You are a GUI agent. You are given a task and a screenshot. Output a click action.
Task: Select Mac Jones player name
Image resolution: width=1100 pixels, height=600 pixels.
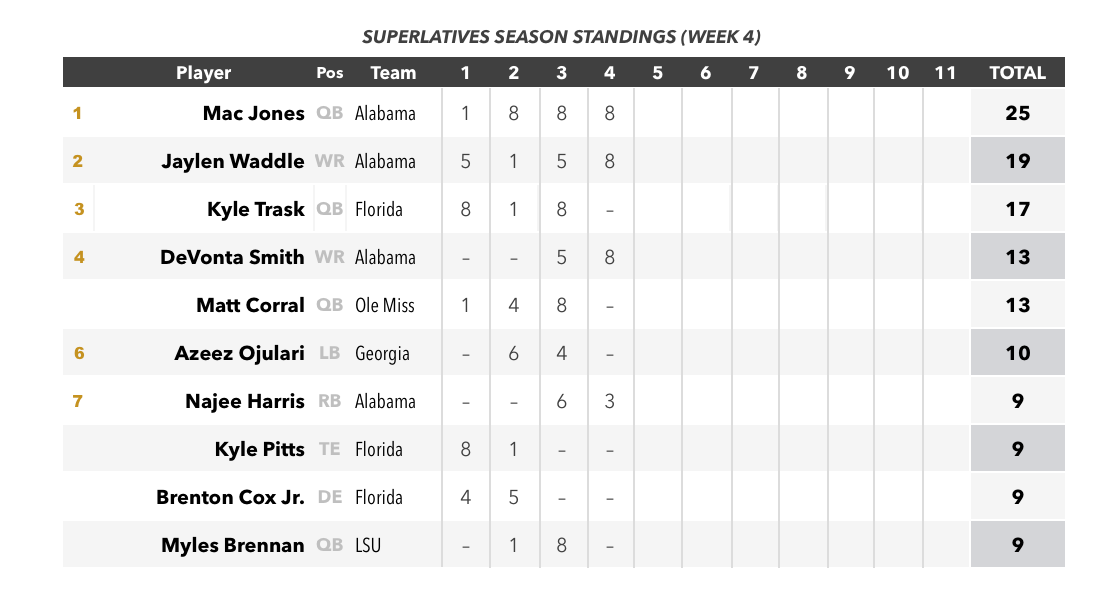[x=253, y=113]
